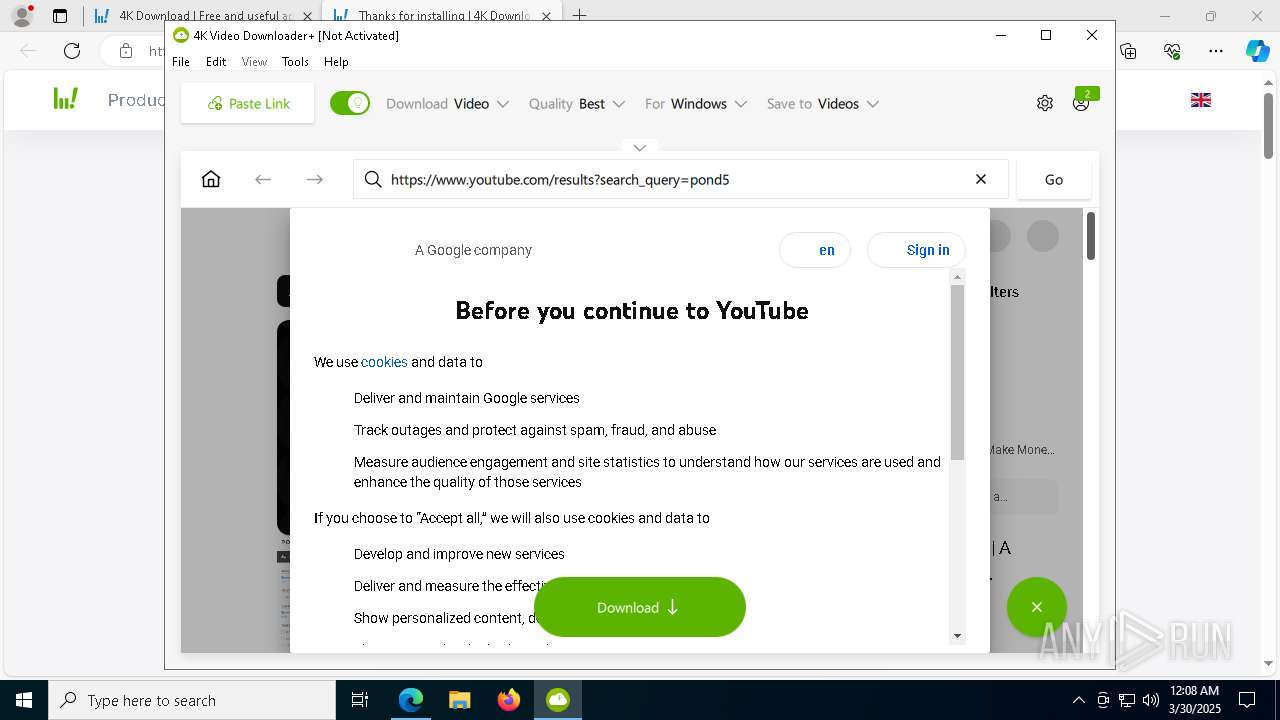1280x720 pixels.
Task: Open the en language selector
Action: (815, 250)
